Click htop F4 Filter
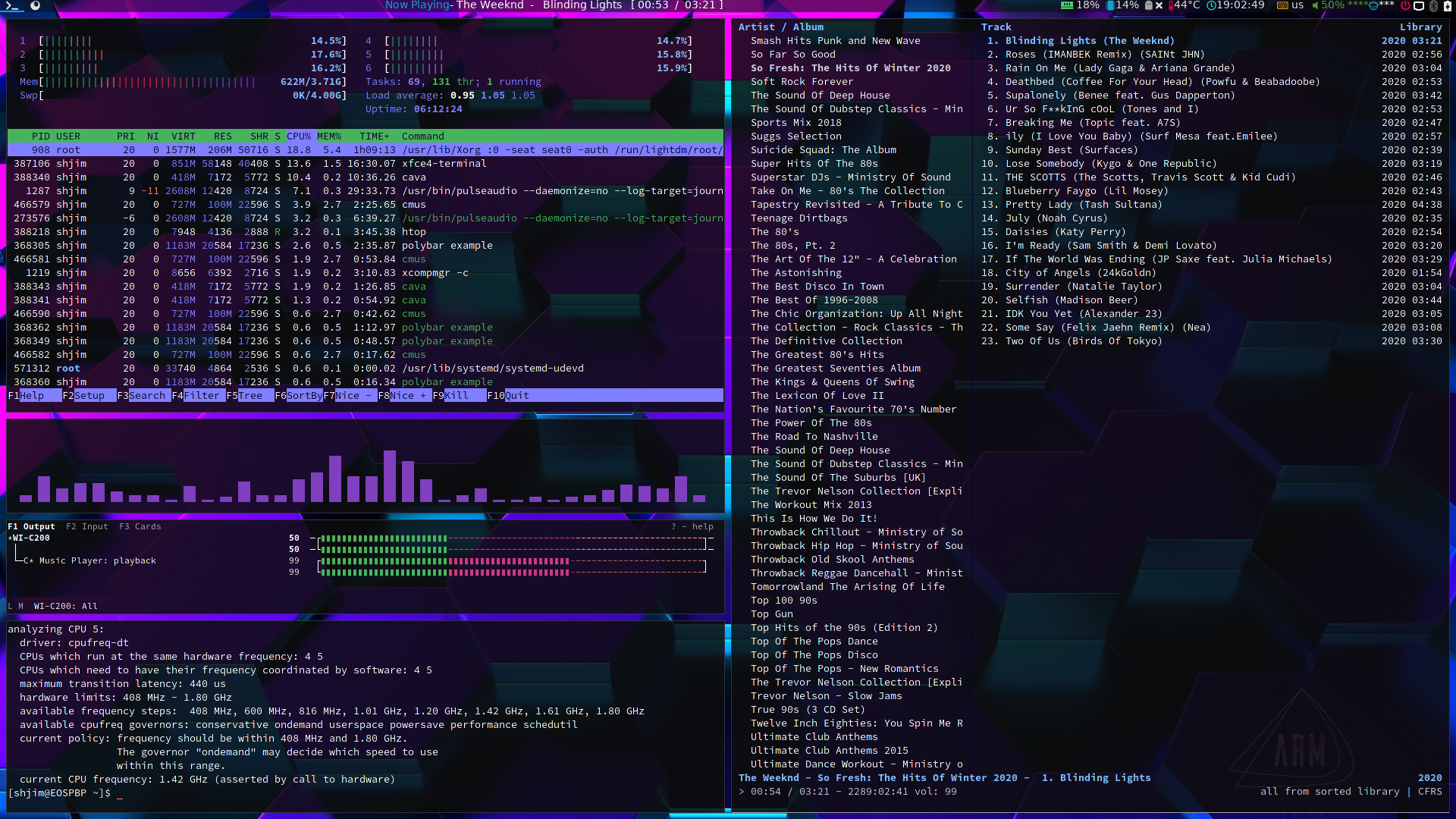 [x=199, y=395]
